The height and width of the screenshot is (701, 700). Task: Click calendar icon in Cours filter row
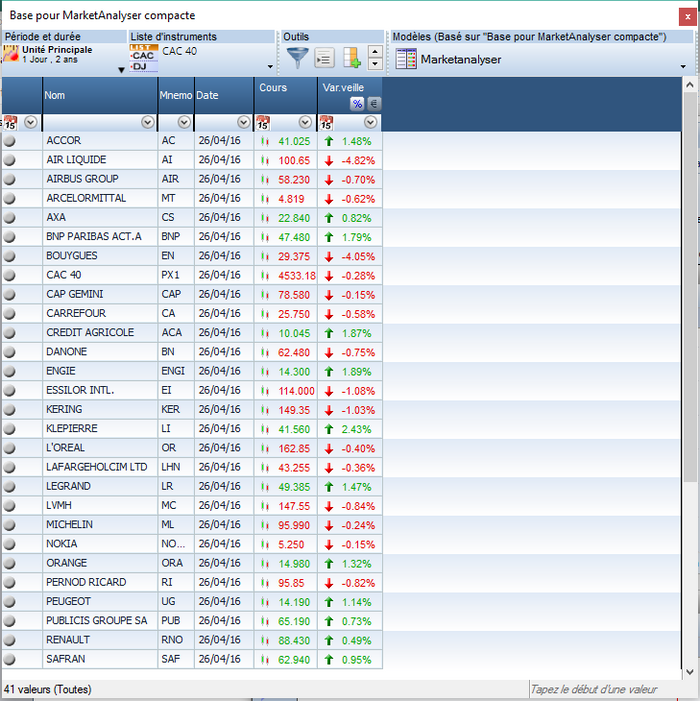263,122
